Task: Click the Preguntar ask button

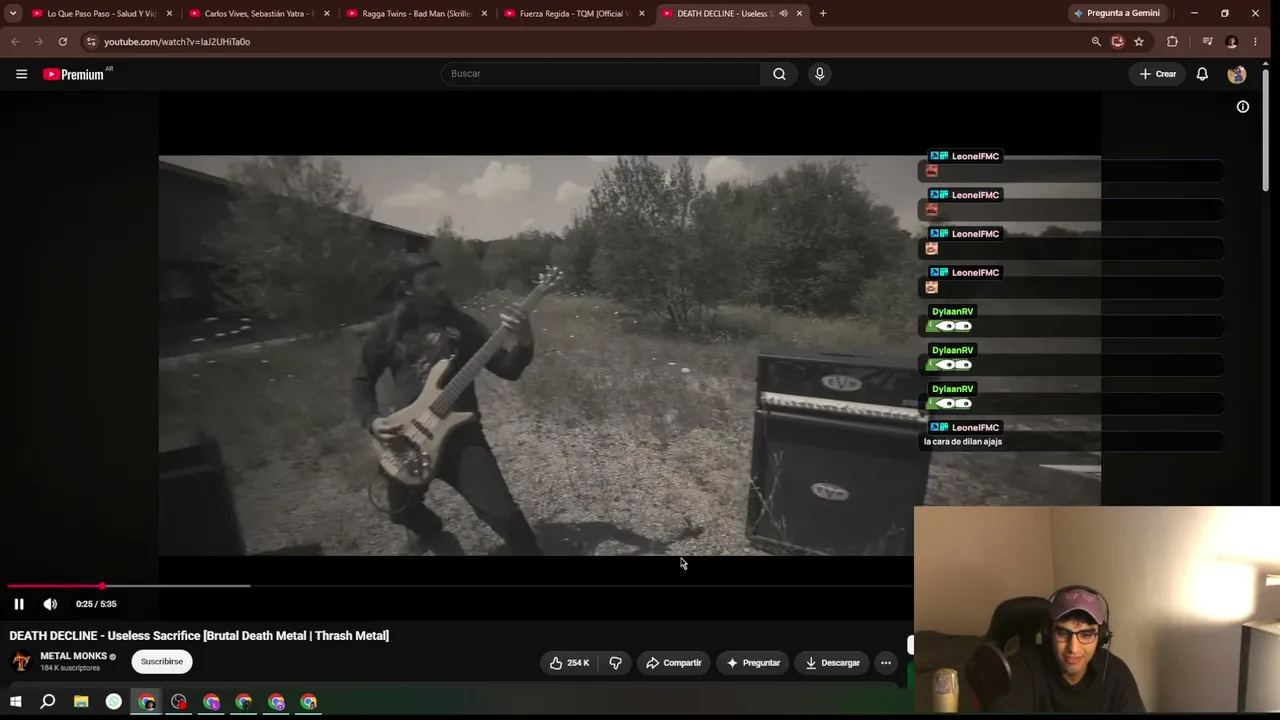Action: point(753,663)
